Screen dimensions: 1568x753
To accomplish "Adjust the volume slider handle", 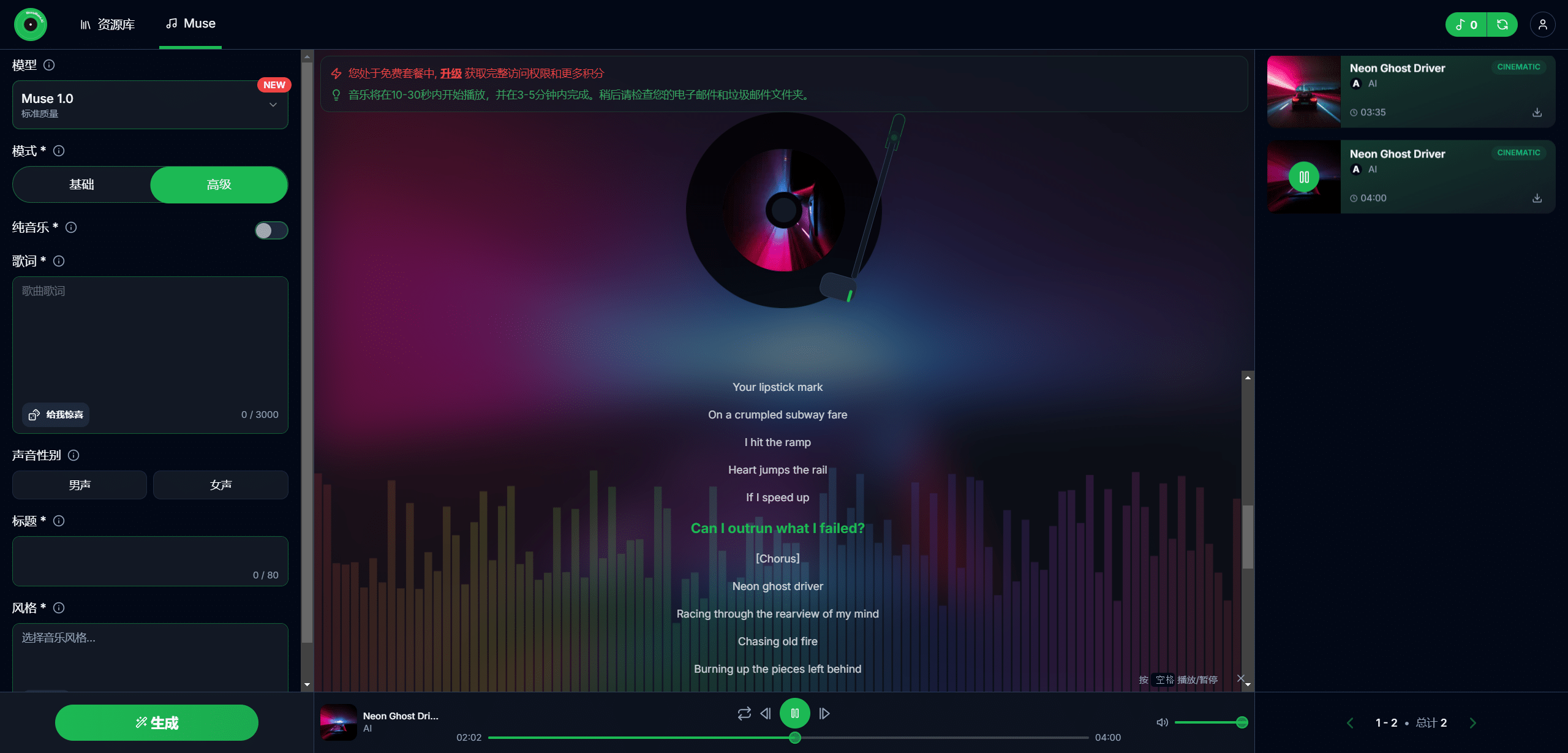I will coord(1242,722).
